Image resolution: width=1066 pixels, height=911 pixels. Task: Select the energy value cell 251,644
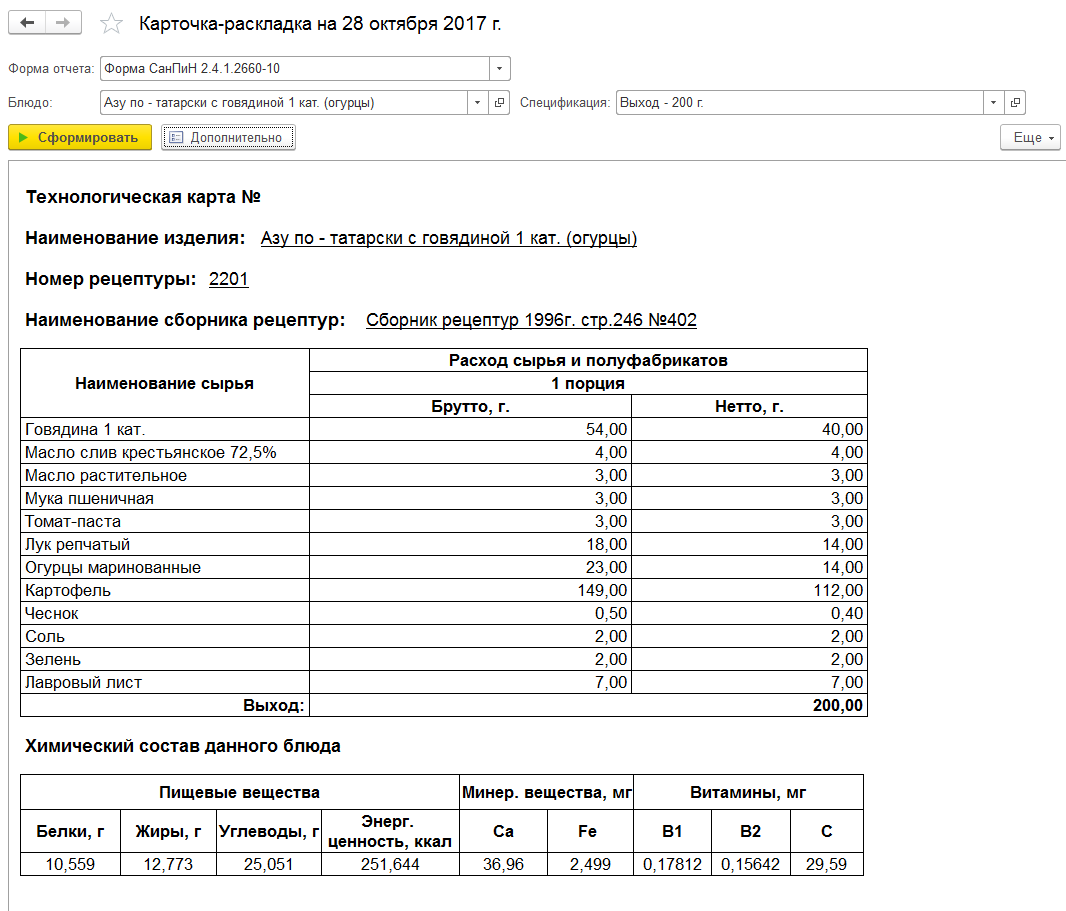pyautogui.click(x=390, y=864)
